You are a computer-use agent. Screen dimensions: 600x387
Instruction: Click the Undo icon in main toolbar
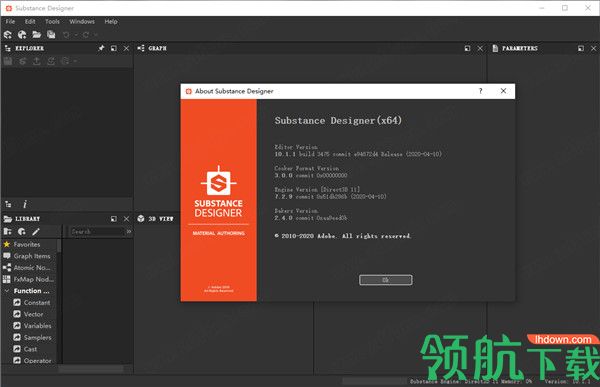pos(66,35)
